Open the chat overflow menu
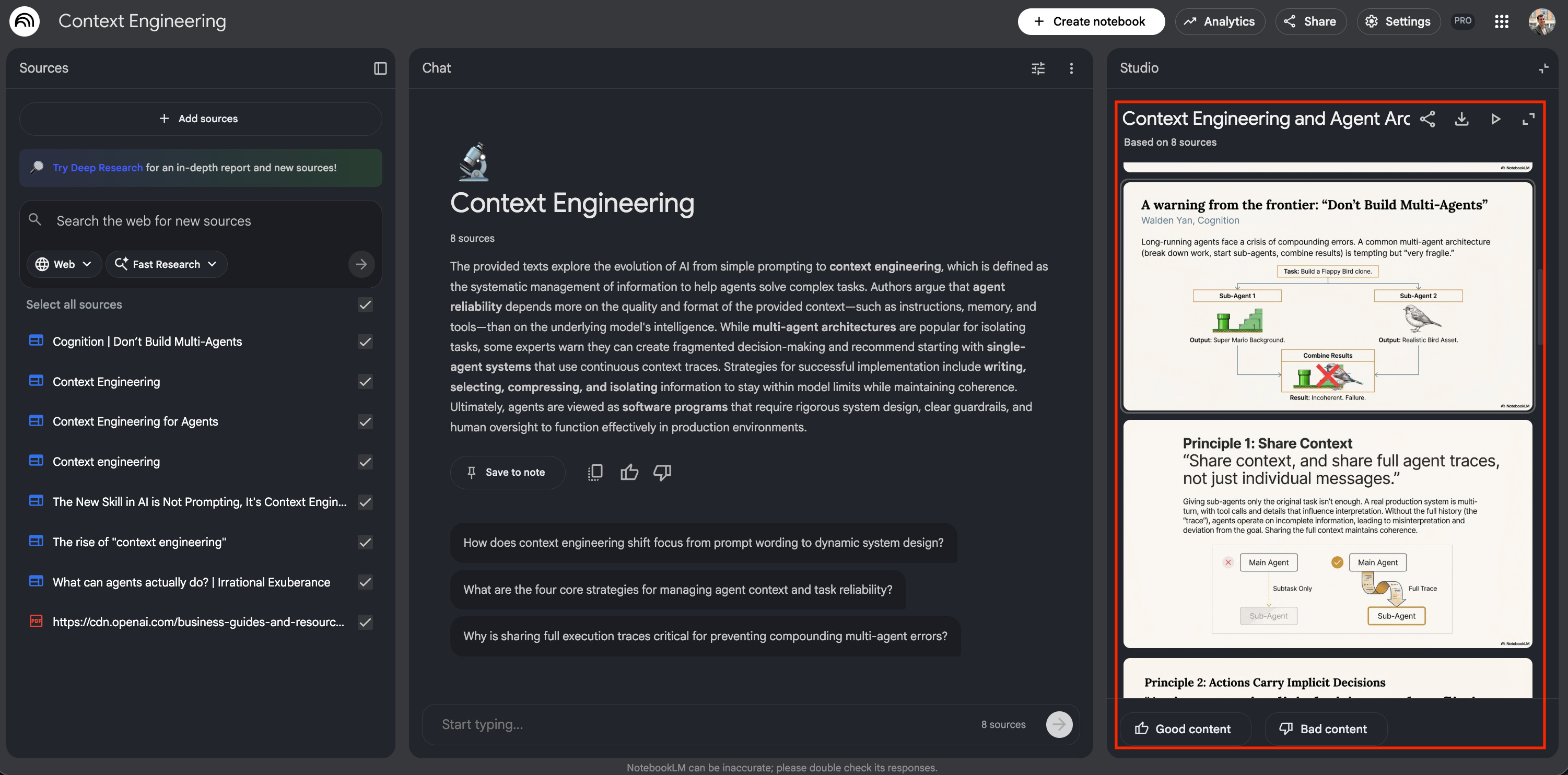This screenshot has height=775, width=1568. coord(1071,68)
